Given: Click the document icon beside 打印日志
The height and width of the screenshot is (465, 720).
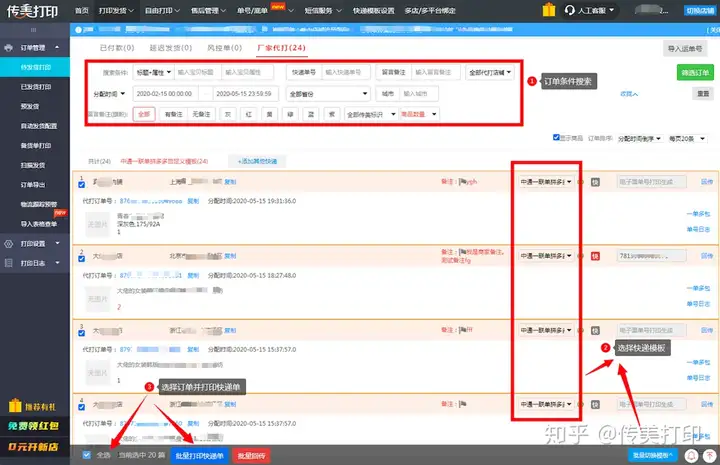Looking at the screenshot, I should coord(8,263).
